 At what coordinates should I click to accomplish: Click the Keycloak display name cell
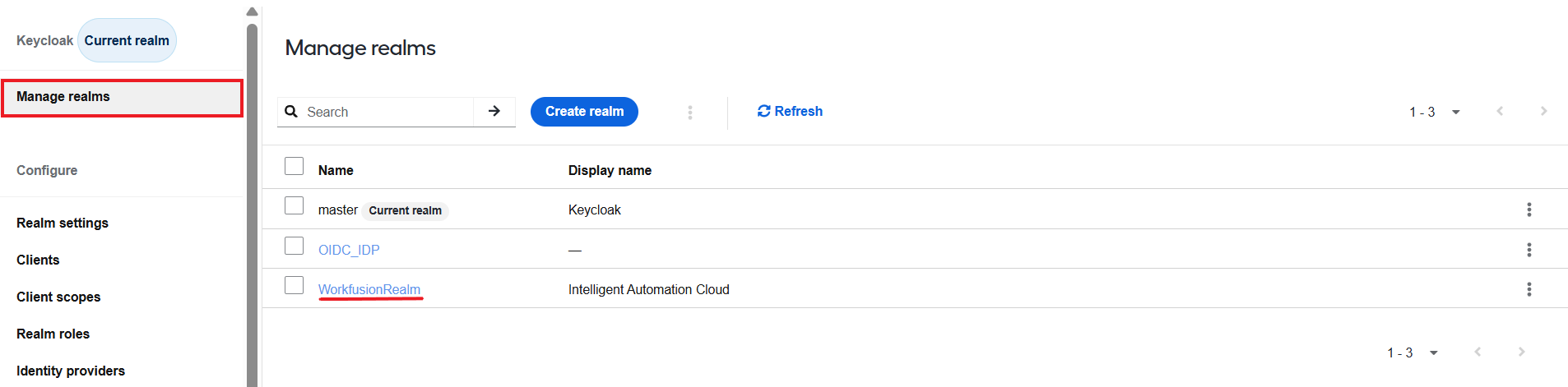(x=595, y=210)
